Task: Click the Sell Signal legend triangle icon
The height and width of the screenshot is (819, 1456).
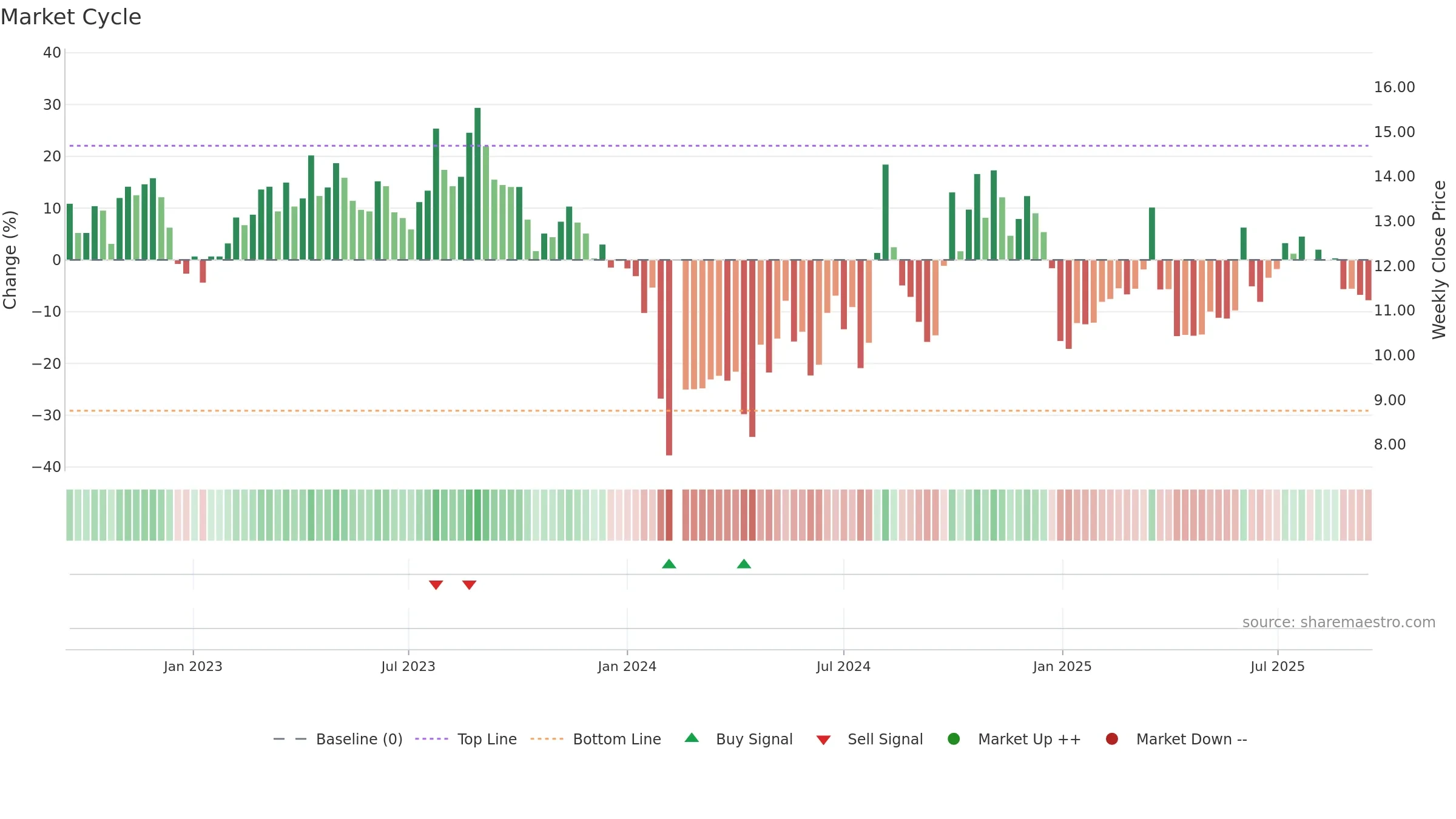Action: (823, 740)
